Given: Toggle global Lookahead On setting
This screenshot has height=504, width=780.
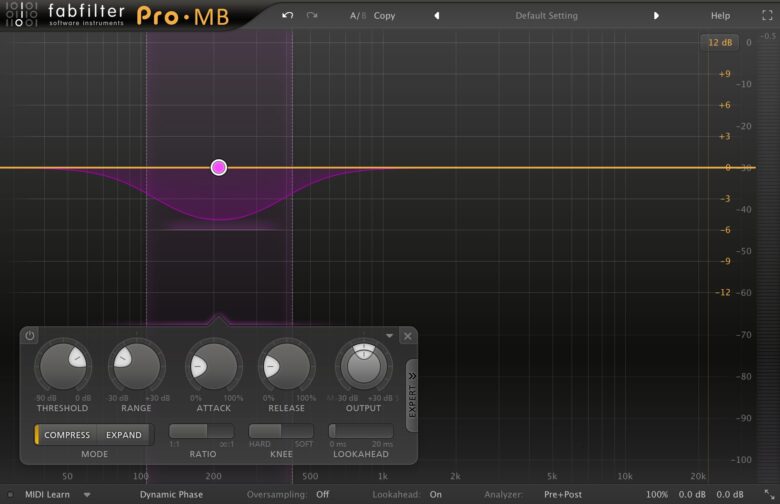Looking at the screenshot, I should [435, 495].
